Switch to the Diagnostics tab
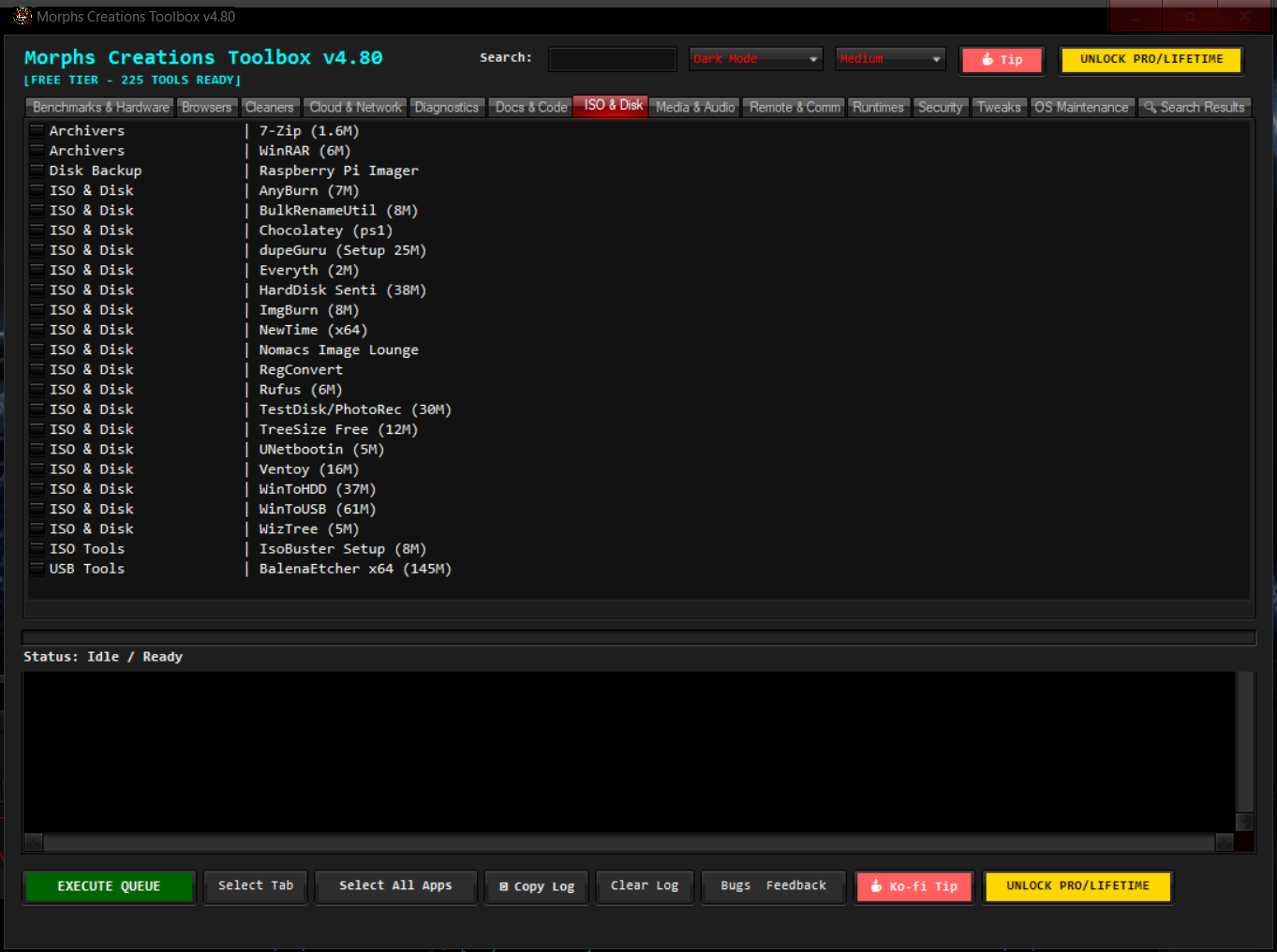 coord(447,108)
